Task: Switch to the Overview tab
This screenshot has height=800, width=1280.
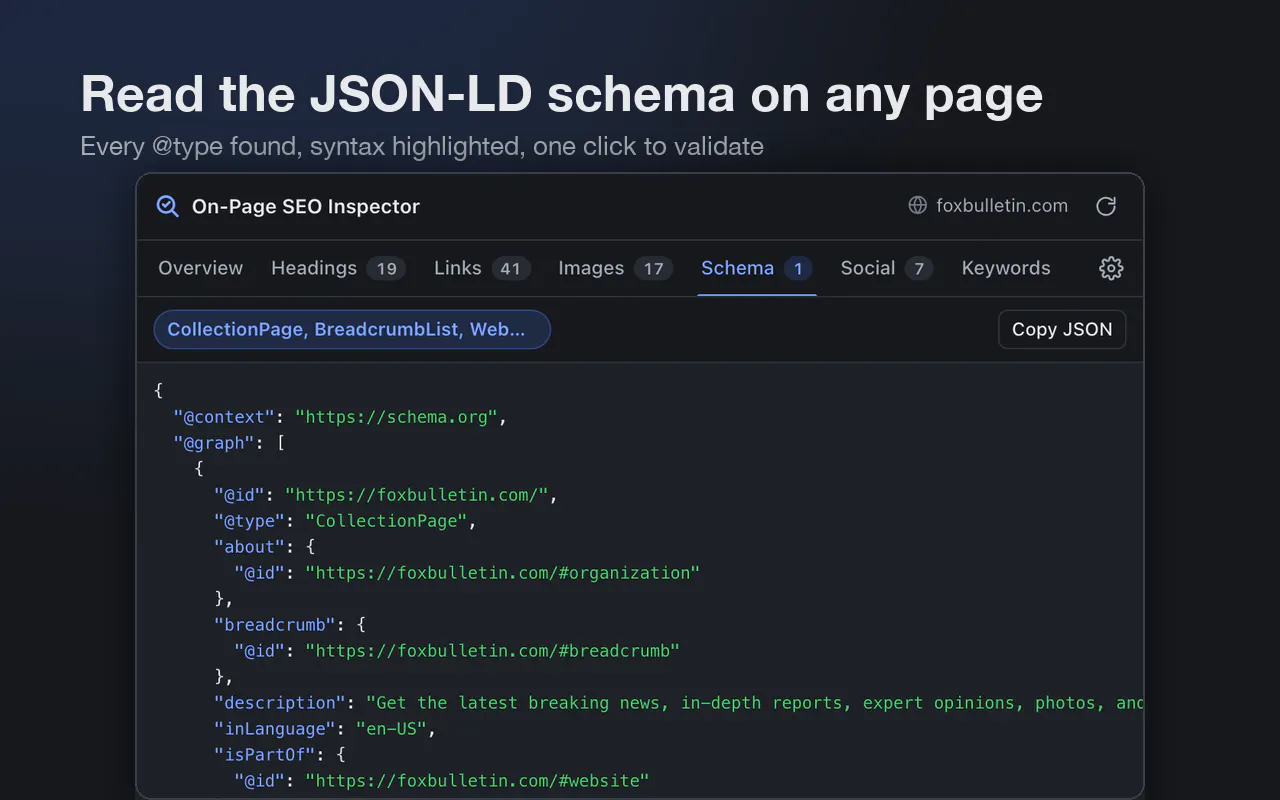Action: click(x=200, y=268)
